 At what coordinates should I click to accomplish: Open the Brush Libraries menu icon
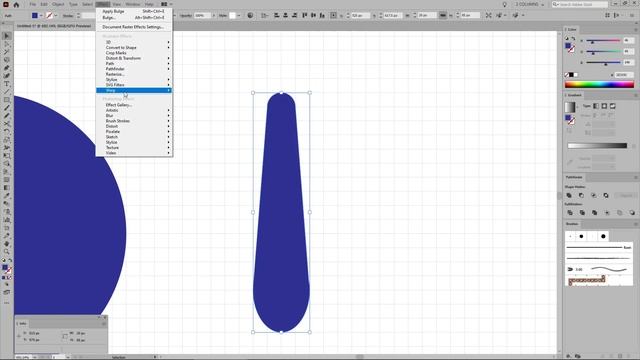(569, 356)
